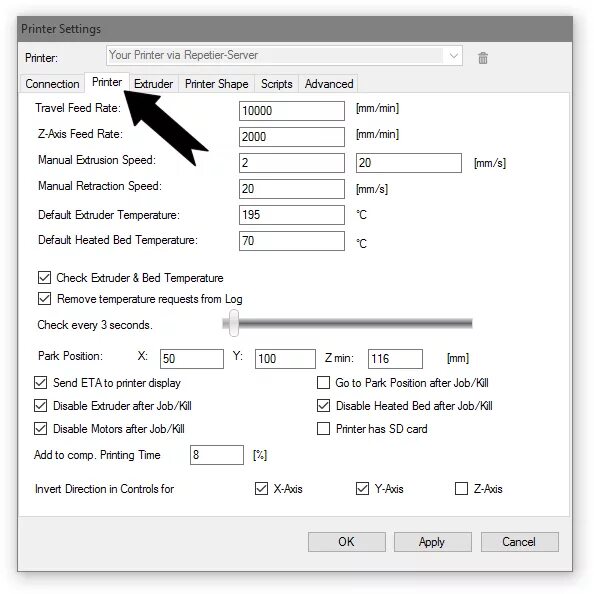Screen dimensions: 594x594
Task: Open the Printer selection dropdown
Action: (x=284, y=55)
